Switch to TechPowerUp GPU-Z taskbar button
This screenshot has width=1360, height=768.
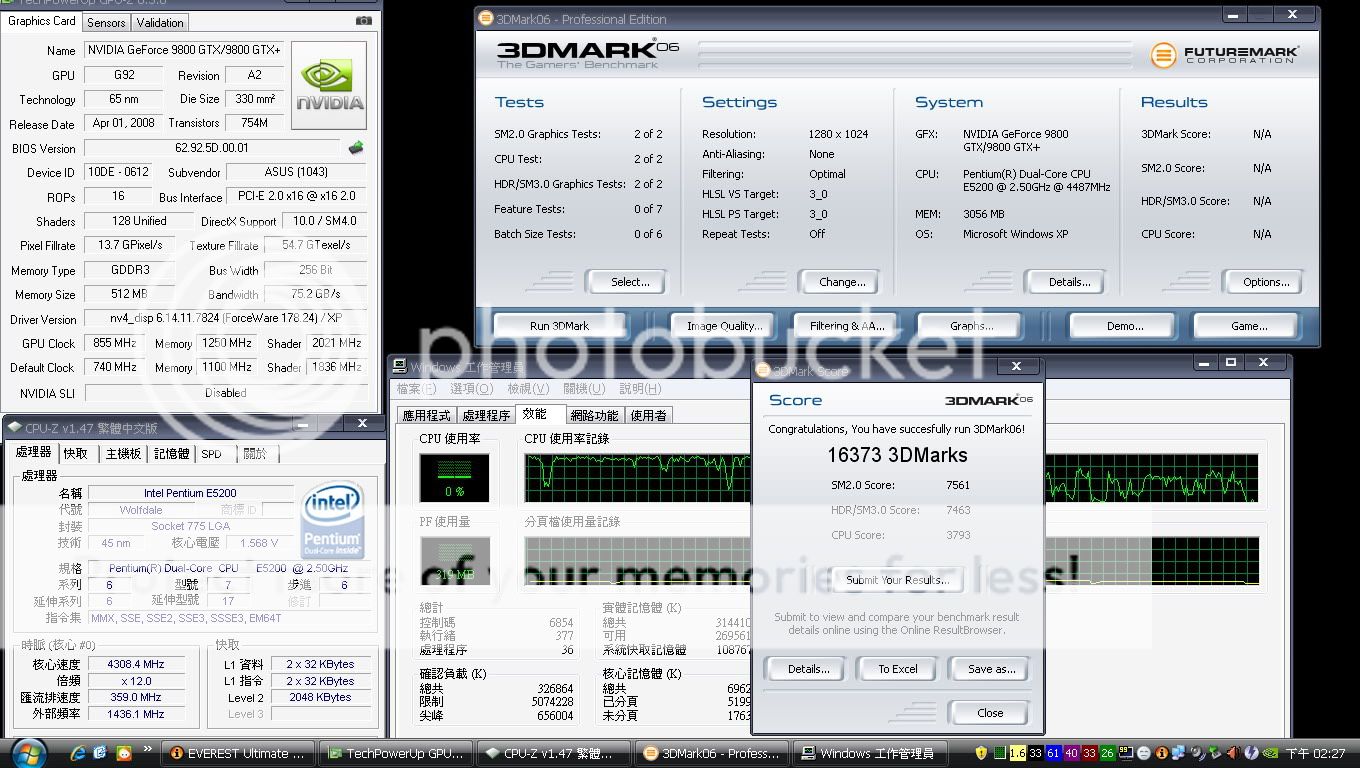[396, 753]
